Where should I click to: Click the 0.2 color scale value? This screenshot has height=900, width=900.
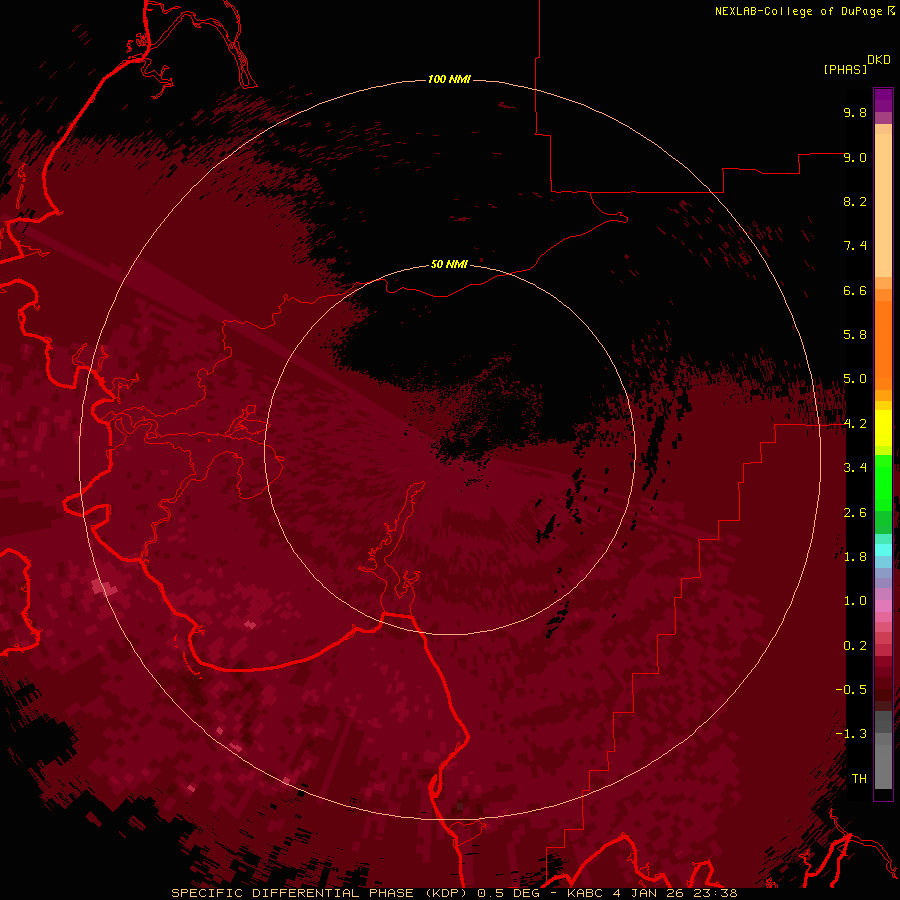click(x=855, y=646)
